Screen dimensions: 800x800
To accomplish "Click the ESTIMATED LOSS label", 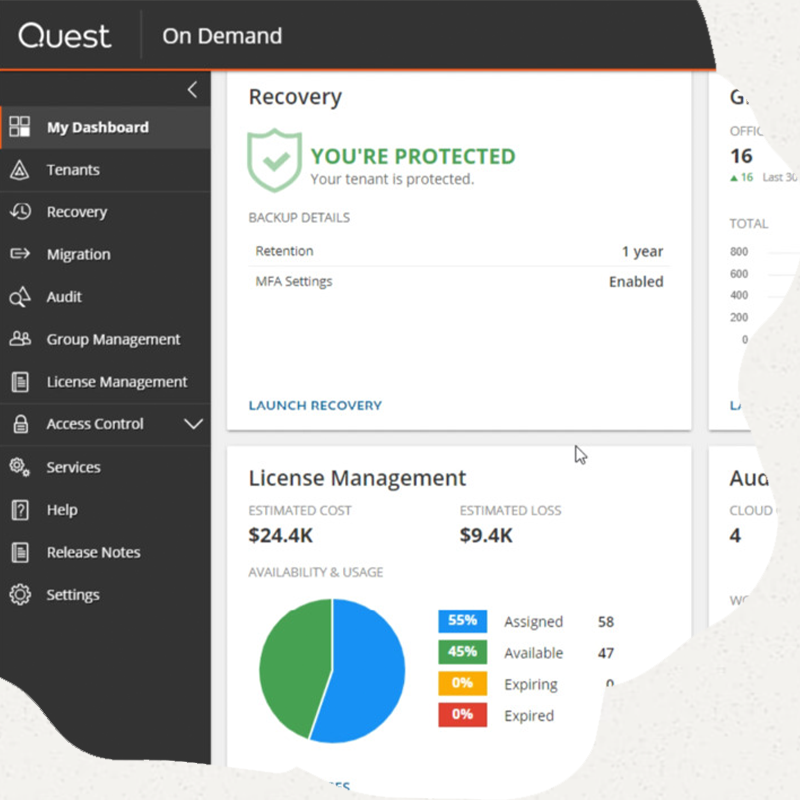I will (510, 511).
